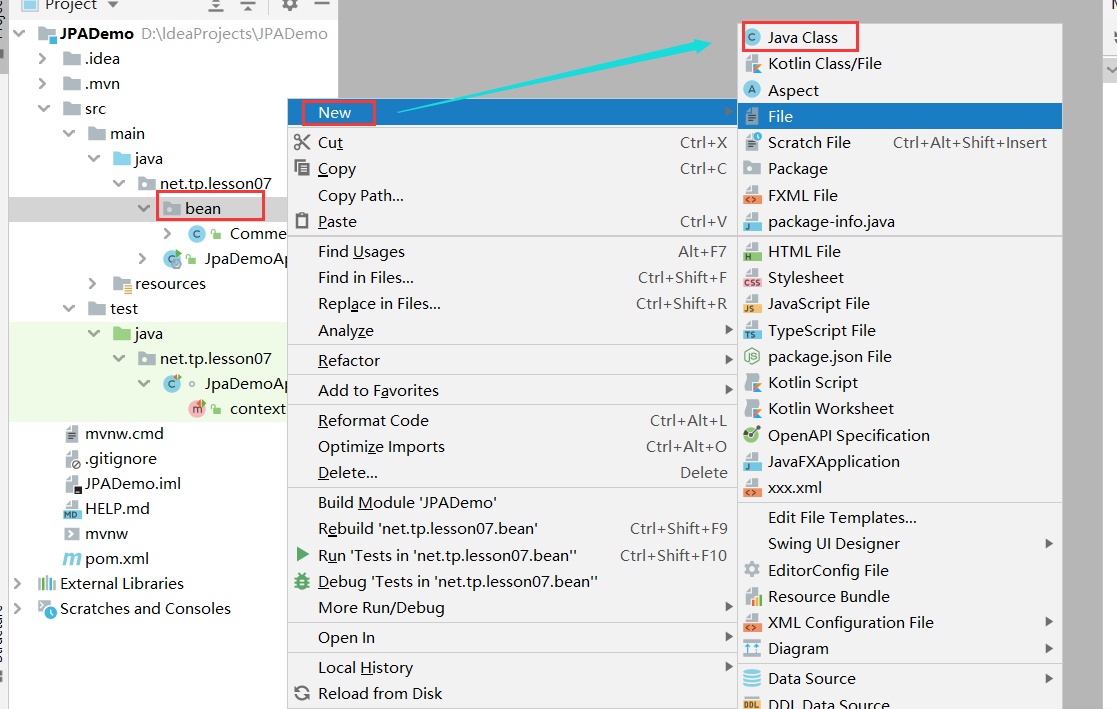Click the pom.xml Maven icon
The image size is (1117, 709).
pos(72,559)
